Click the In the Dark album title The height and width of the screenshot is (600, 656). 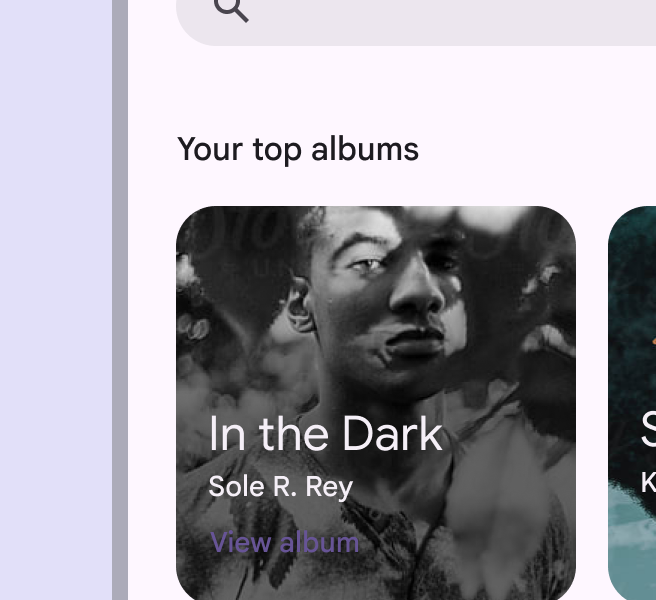pos(325,434)
